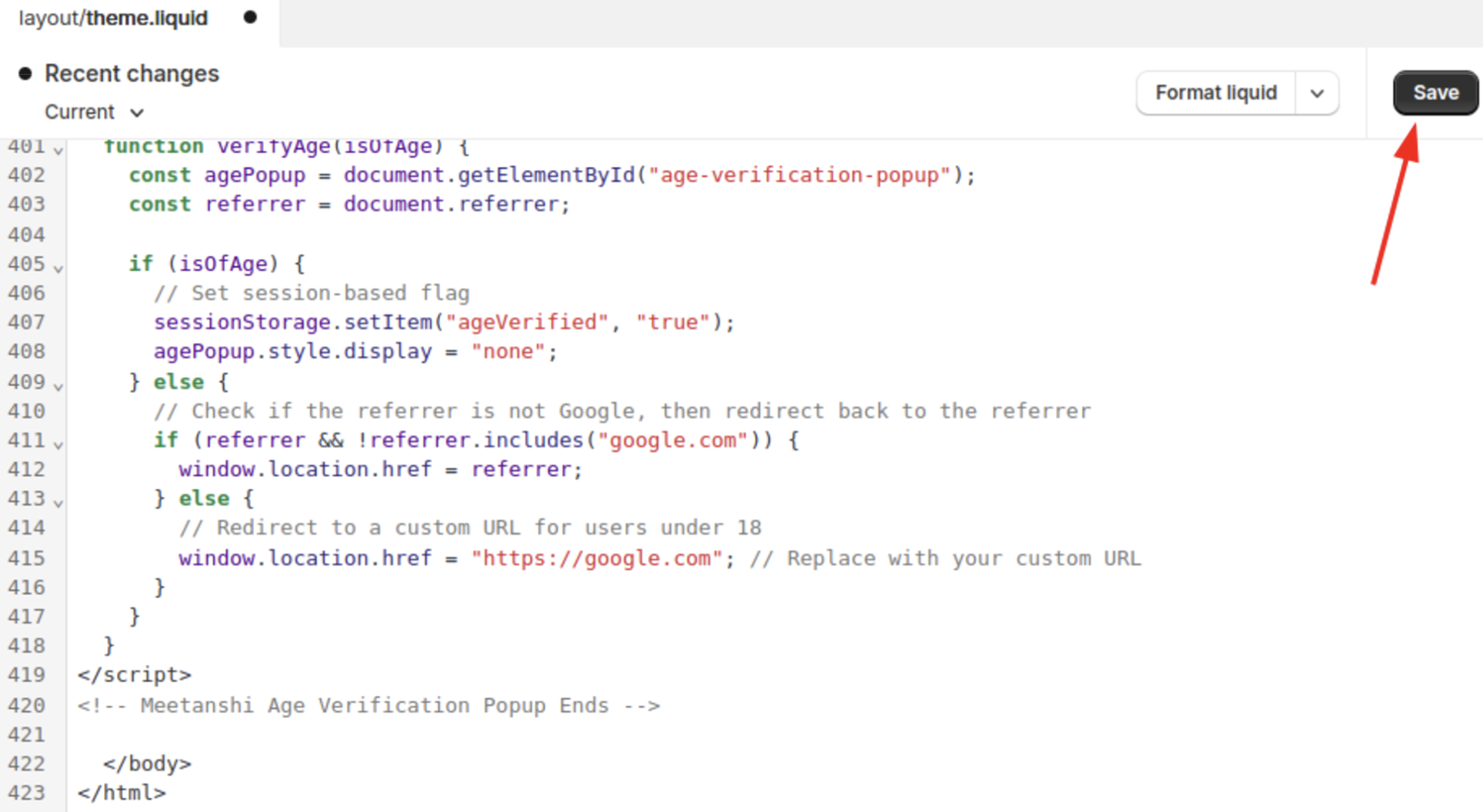Click the '} else {' on line 409
This screenshot has width=1483, height=812.
pyautogui.click(x=178, y=382)
